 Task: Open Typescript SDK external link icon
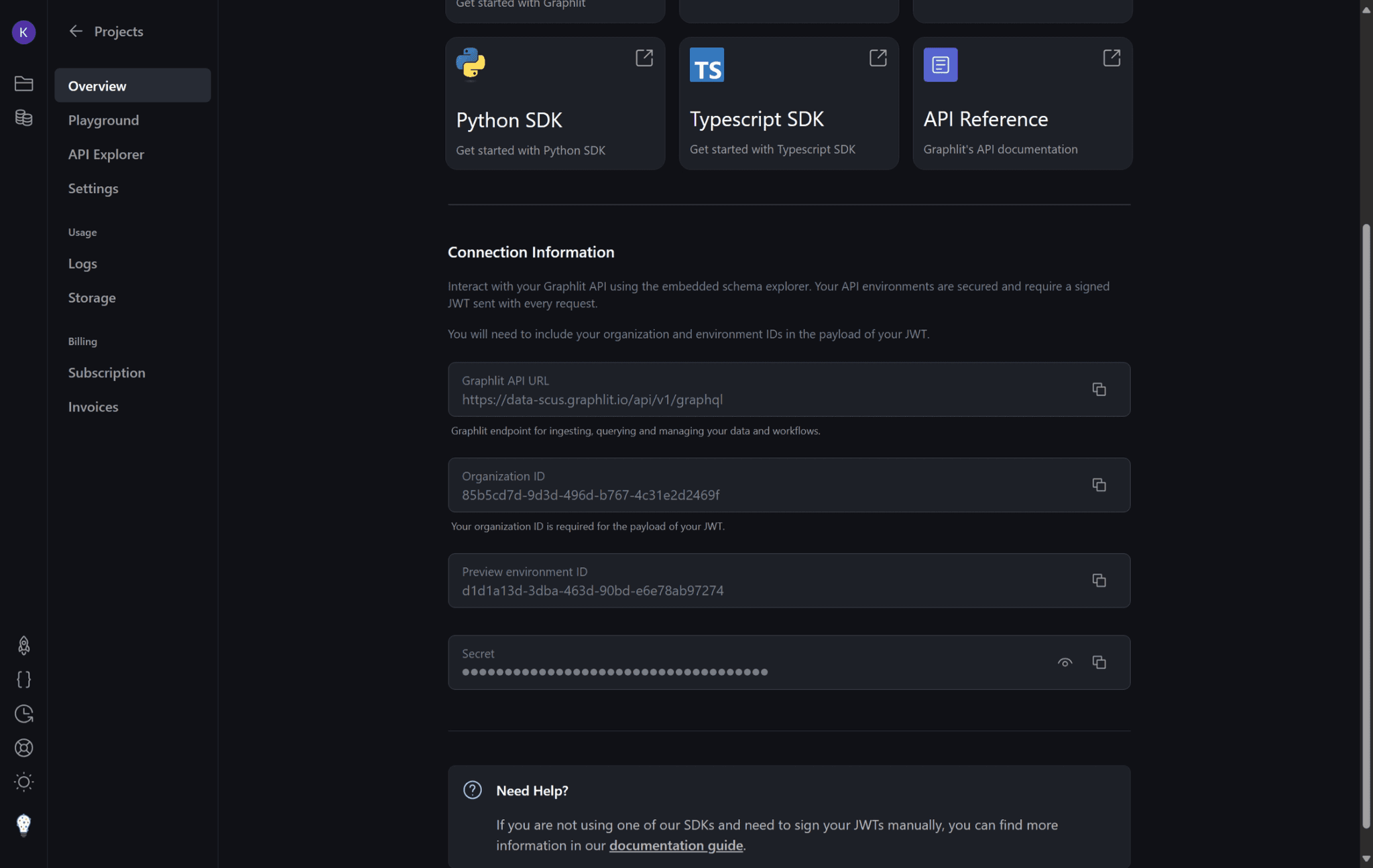(x=878, y=58)
